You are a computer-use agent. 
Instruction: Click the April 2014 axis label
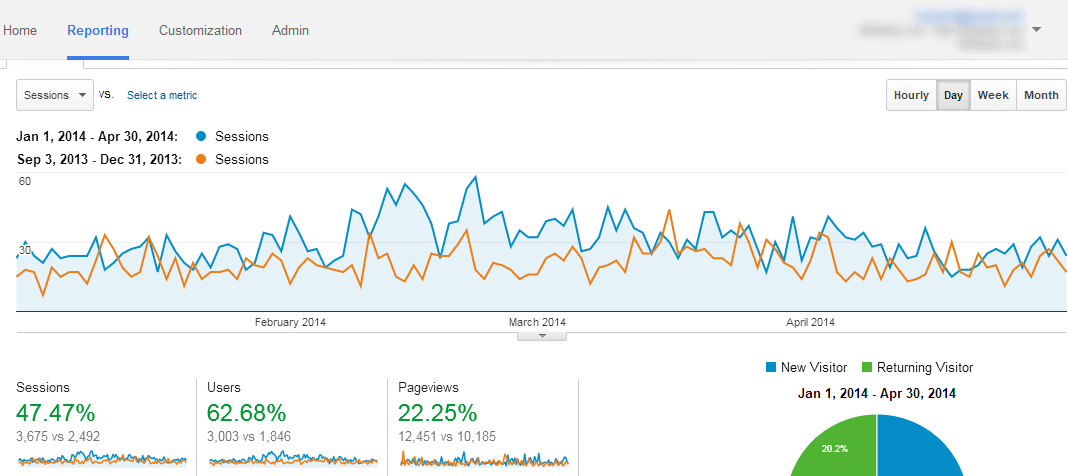[811, 322]
